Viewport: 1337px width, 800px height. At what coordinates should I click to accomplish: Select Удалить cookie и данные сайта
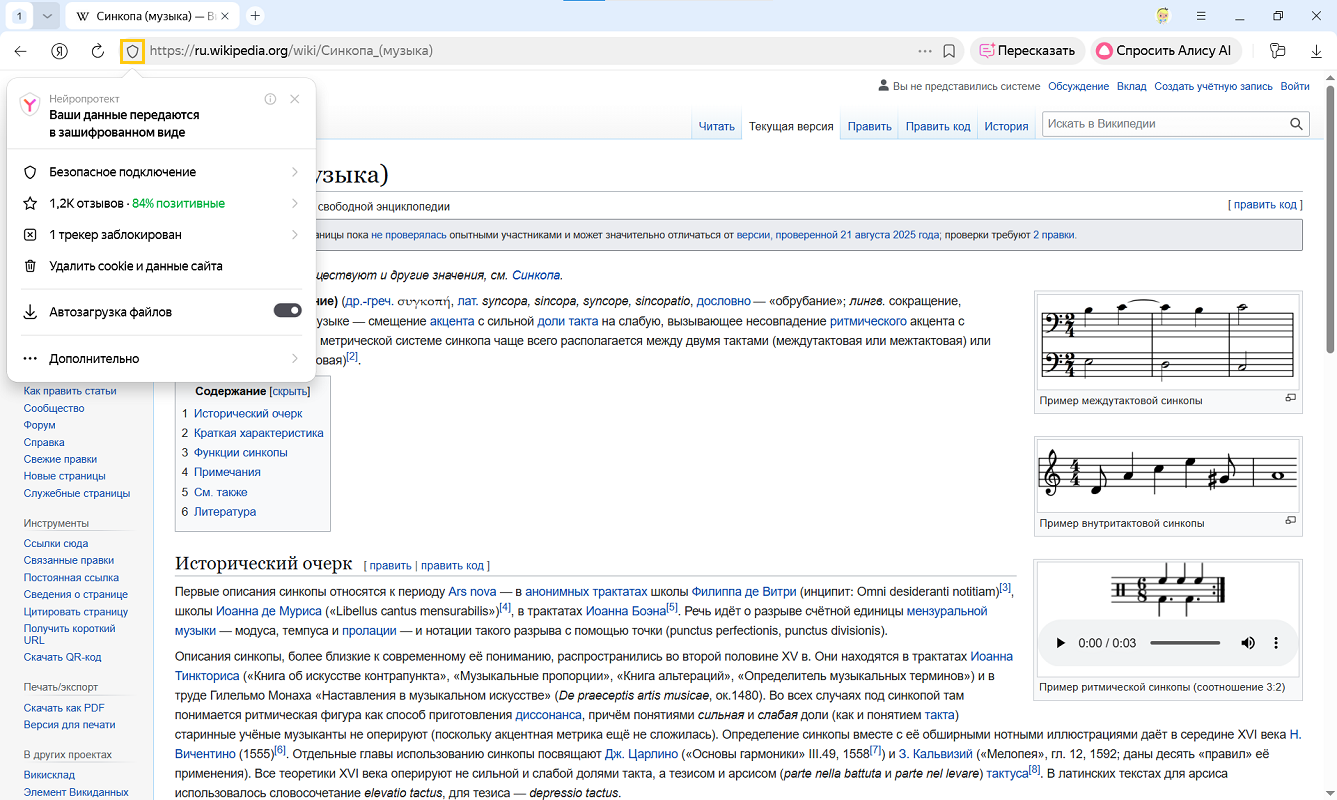(135, 267)
